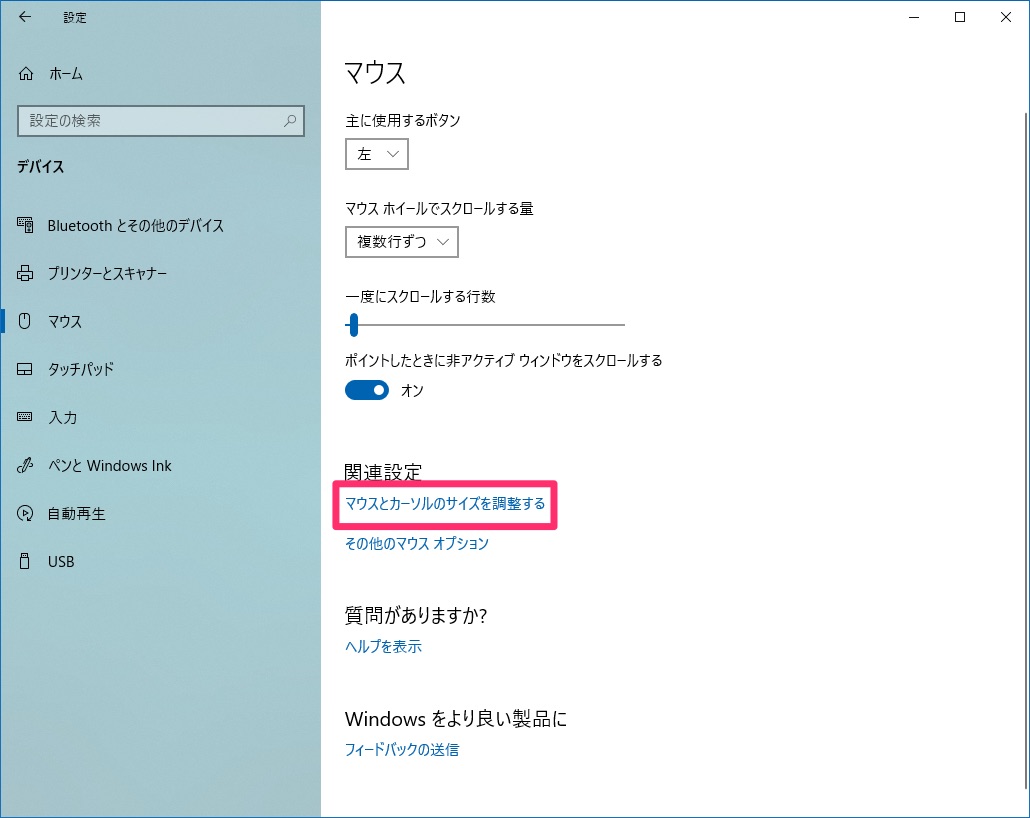Click the printer icon in sidebar
Viewport: 1030px width, 818px height.
pos(25,273)
